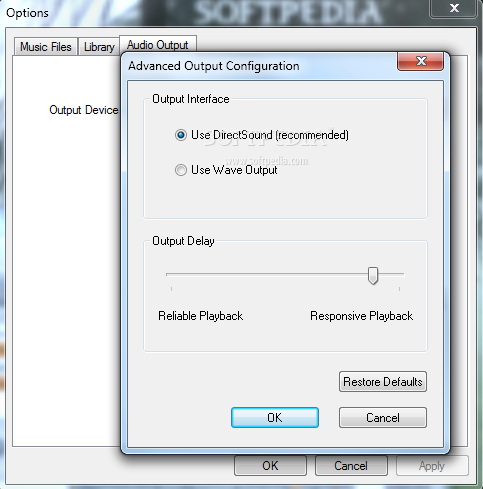Click Restore Defaults button
This screenshot has width=483, height=489.
point(383,382)
